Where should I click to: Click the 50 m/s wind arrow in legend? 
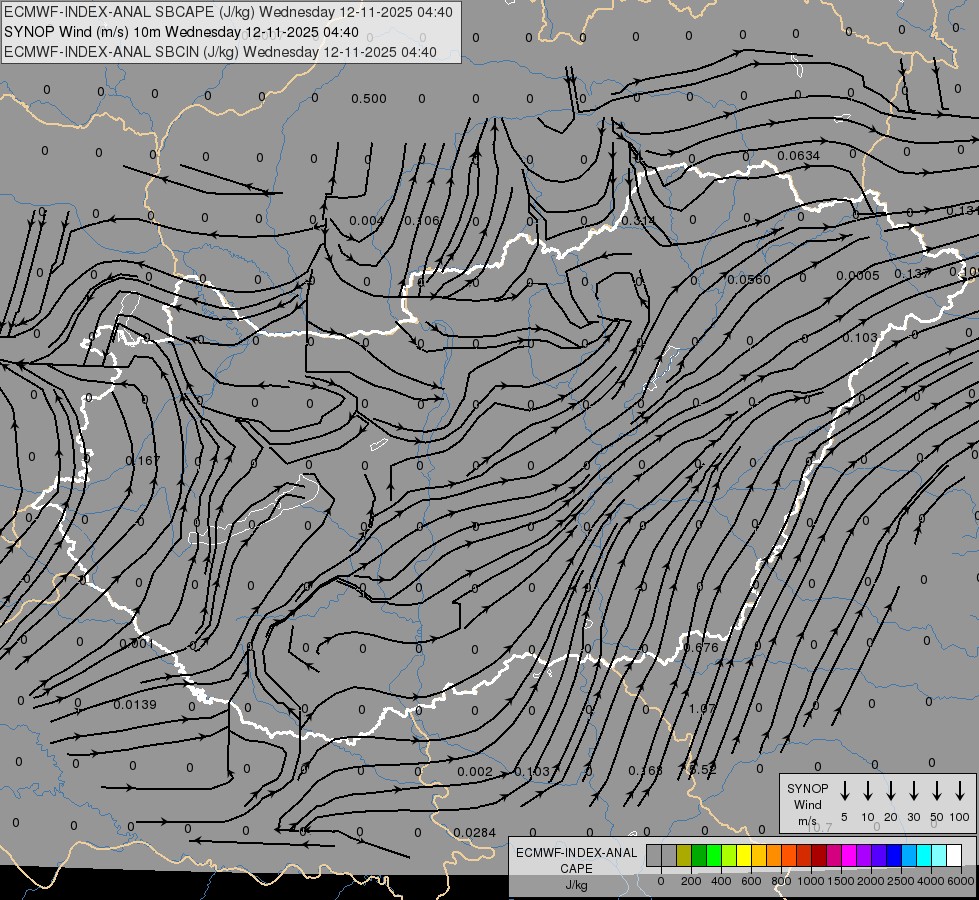(x=937, y=791)
